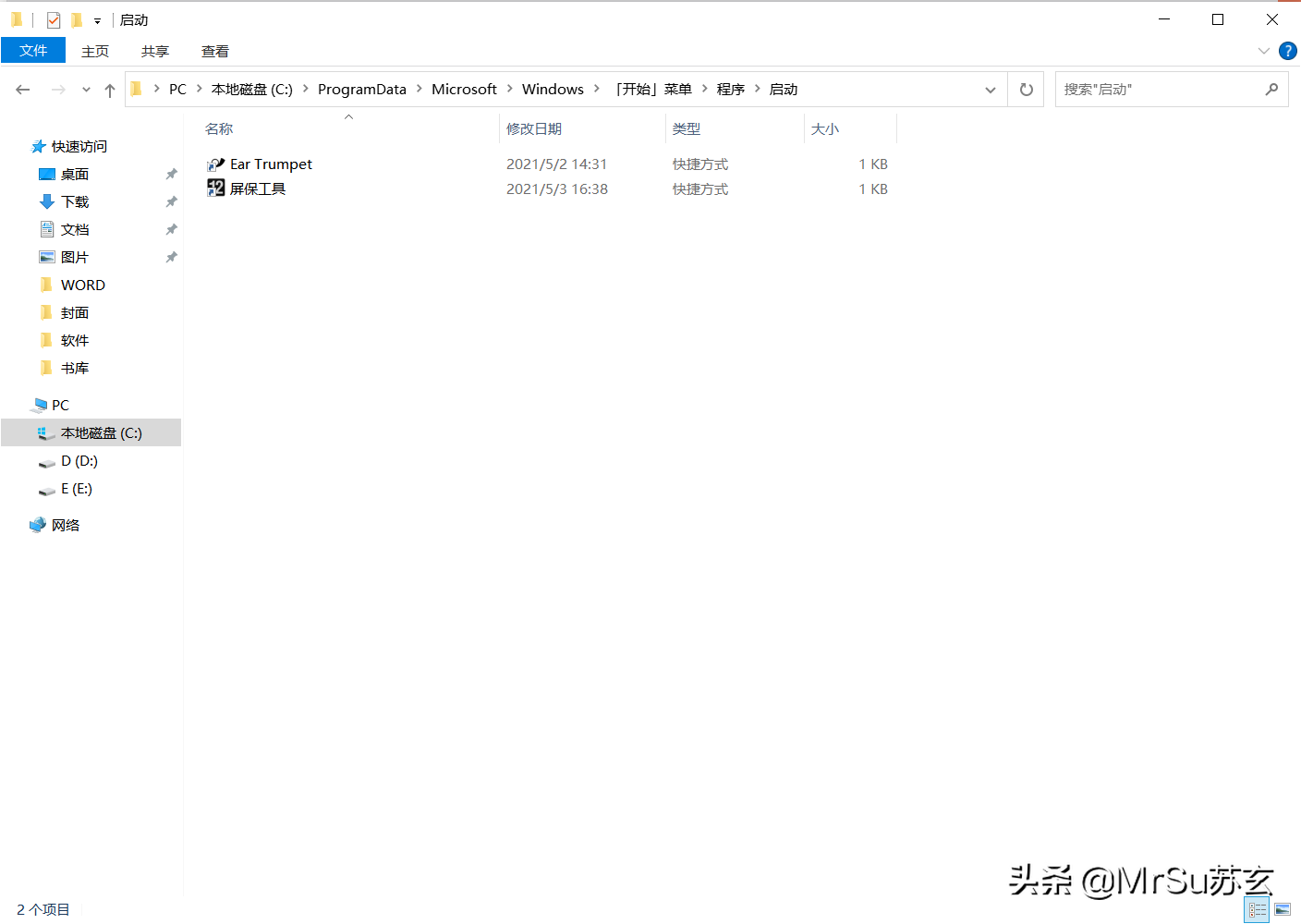Viewport: 1301px width, 924px height.
Task: Open the 文件 menu tab
Action: click(33, 51)
